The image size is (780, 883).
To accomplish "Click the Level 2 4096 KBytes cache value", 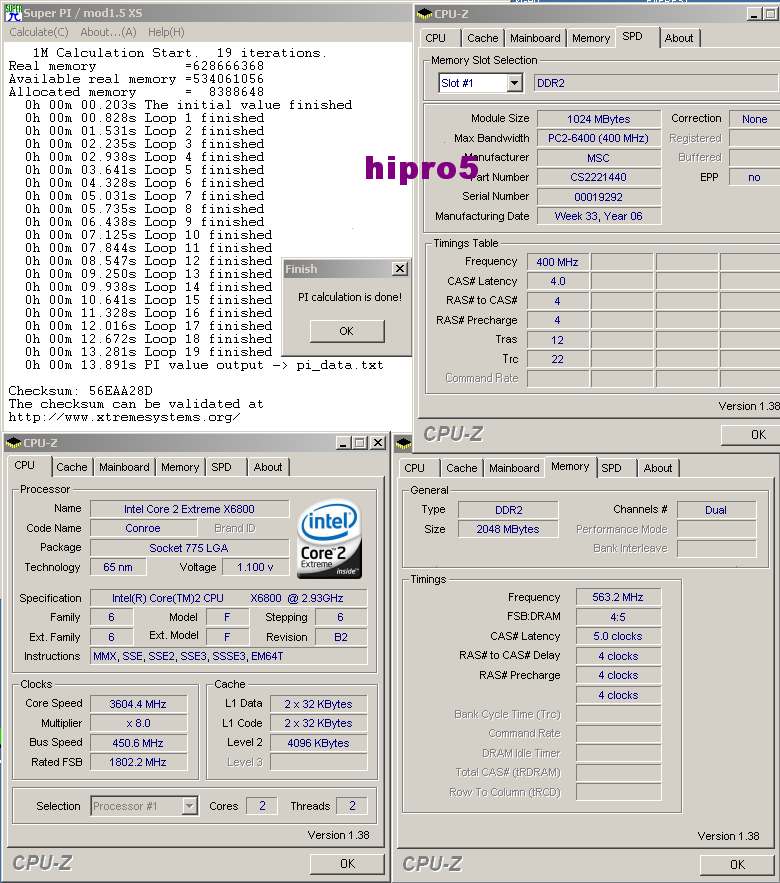I will point(319,743).
